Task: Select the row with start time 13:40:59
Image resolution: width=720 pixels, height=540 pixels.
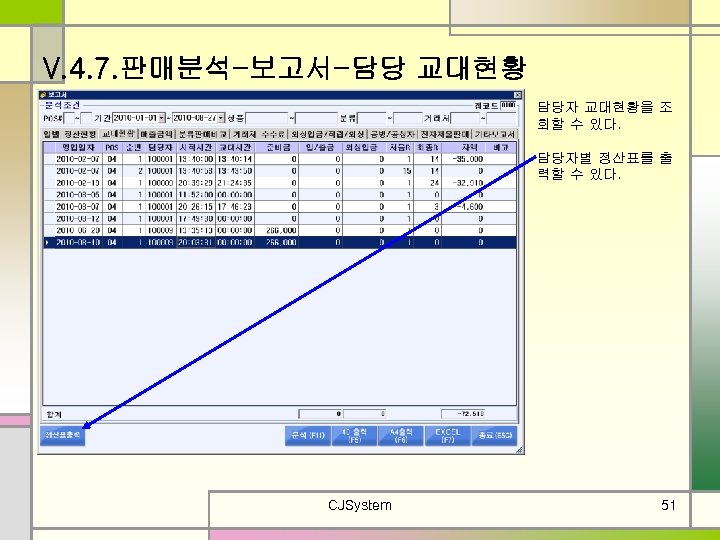Action: tap(280, 171)
